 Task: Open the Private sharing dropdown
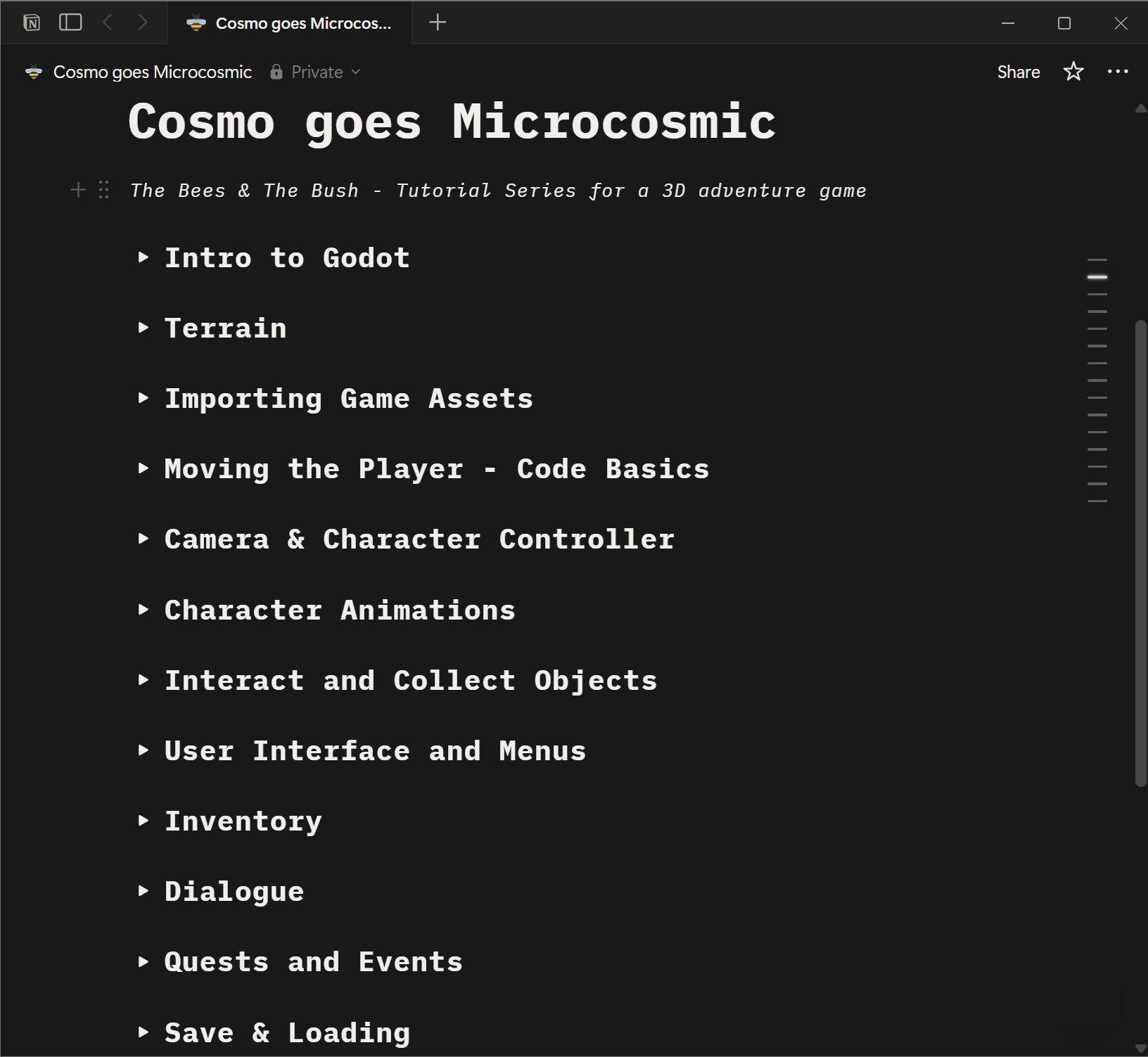[x=316, y=72]
